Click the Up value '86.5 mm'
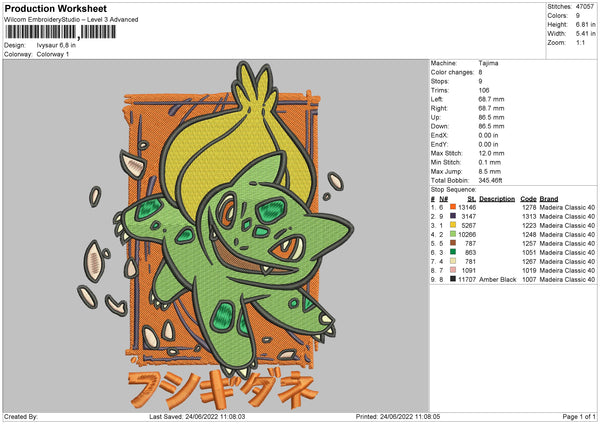Image resolution: width=600 pixels, height=424 pixels. pos(491,117)
